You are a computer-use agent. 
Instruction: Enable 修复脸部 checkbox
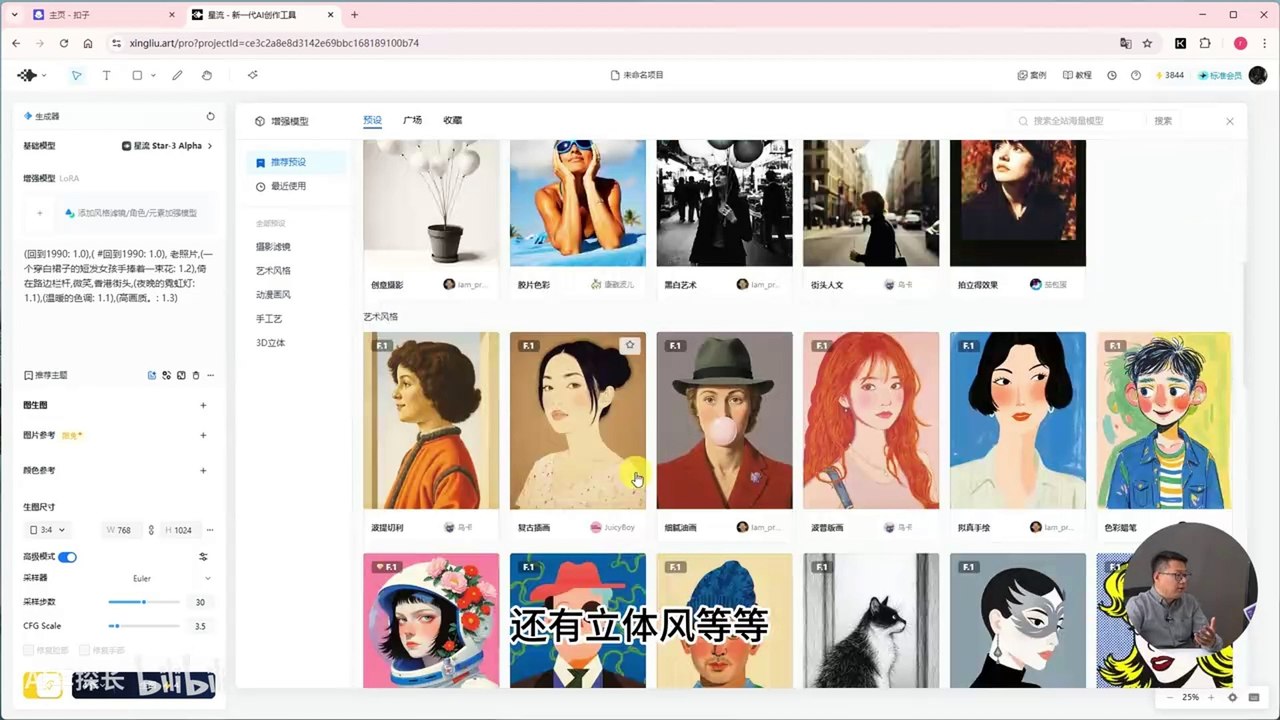[x=28, y=650]
